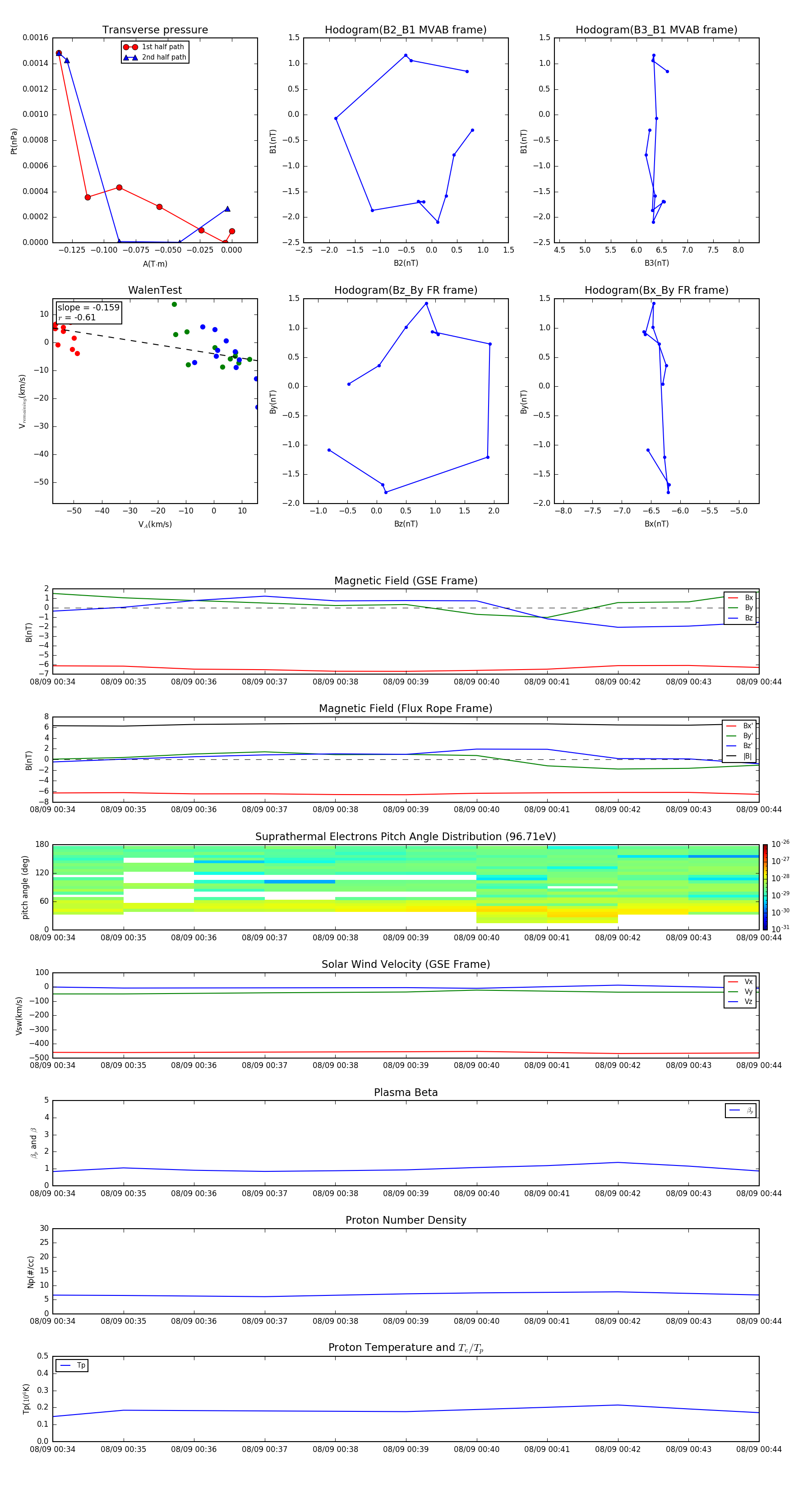Image resolution: width=812 pixels, height=1489 pixels.
Task: Click the 'Np(#/cc)' axis label
Action: click(31, 1272)
